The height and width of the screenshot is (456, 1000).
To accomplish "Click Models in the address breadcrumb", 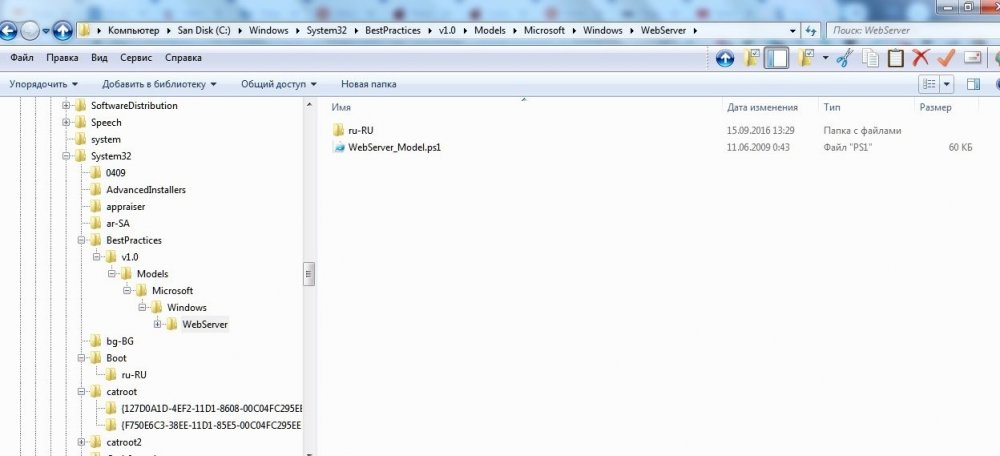I will coord(490,30).
